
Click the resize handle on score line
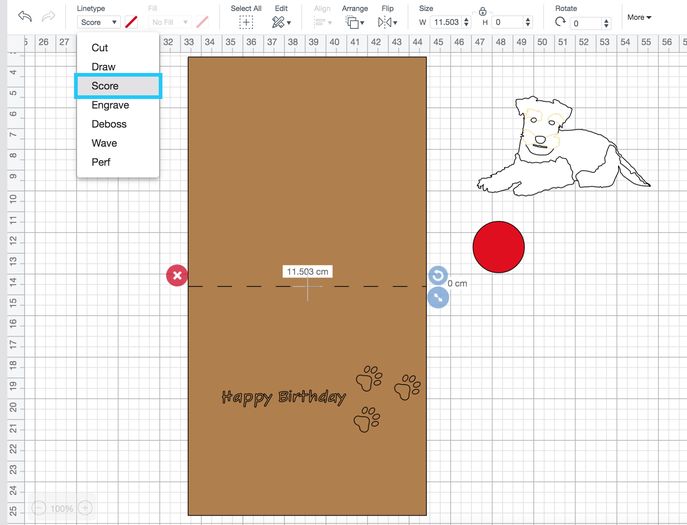[x=437, y=296]
